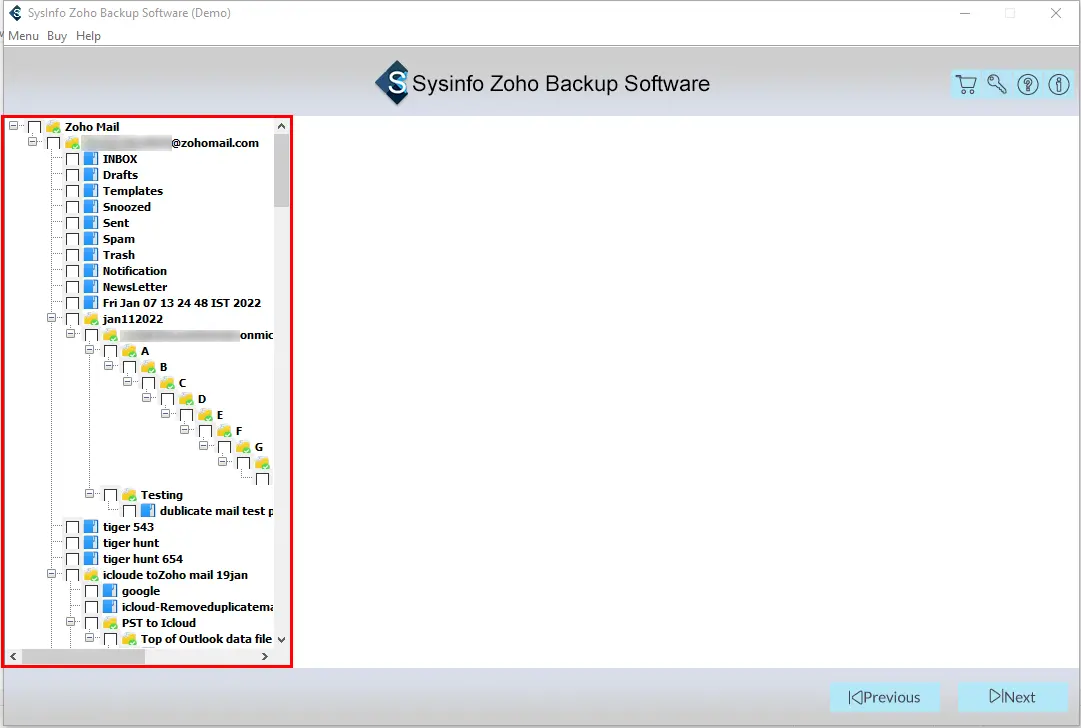
Task: Tick the tiger hunt checkbox
Action: tap(72, 543)
